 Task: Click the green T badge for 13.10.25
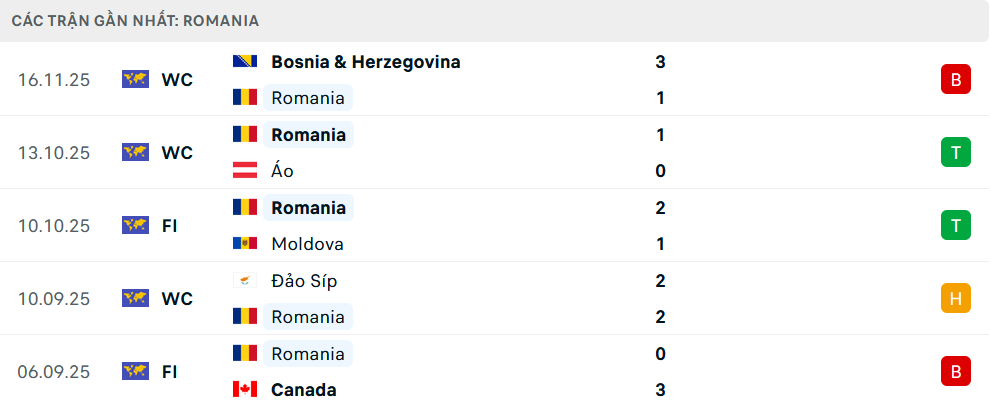[956, 153]
